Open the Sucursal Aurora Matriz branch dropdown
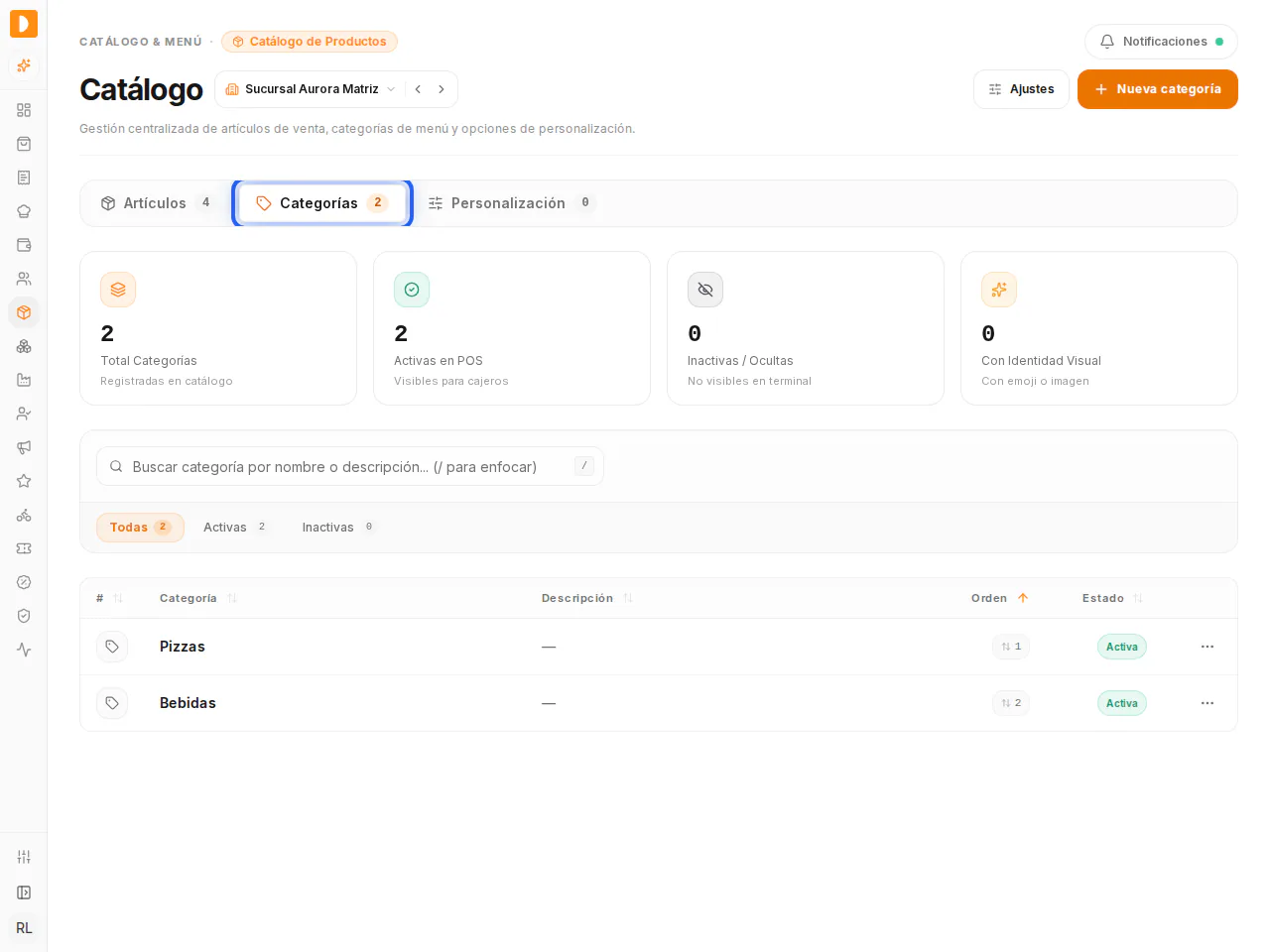This screenshot has width=1270, height=952. [x=311, y=89]
